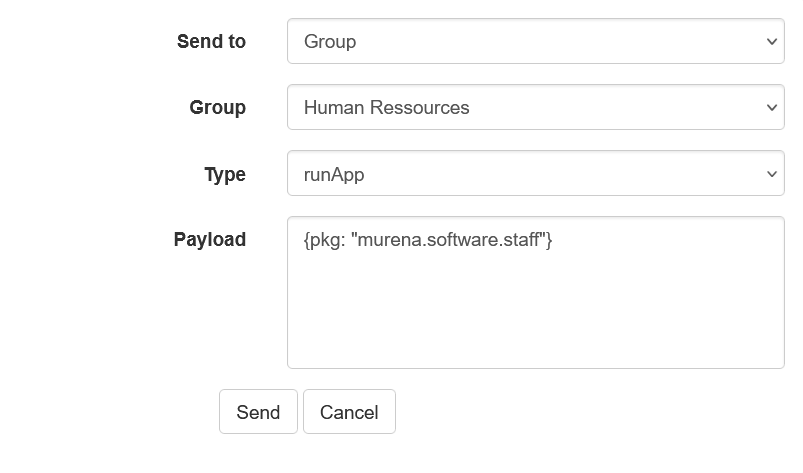Click the "Group" field label
This screenshot has width=803, height=473.
[x=217, y=107]
